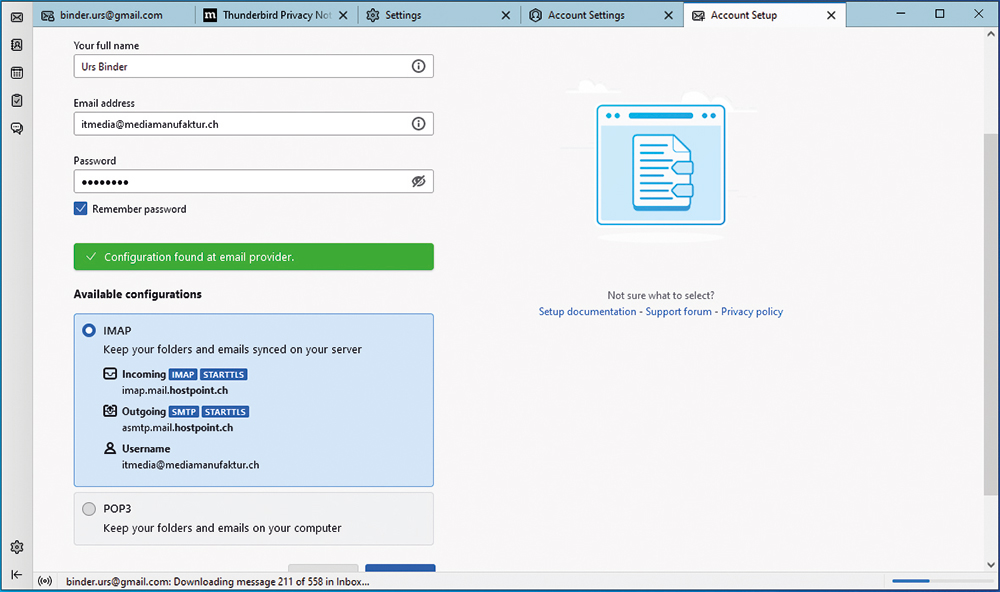
Task: Select the IMAP configuration option
Action: [89, 330]
